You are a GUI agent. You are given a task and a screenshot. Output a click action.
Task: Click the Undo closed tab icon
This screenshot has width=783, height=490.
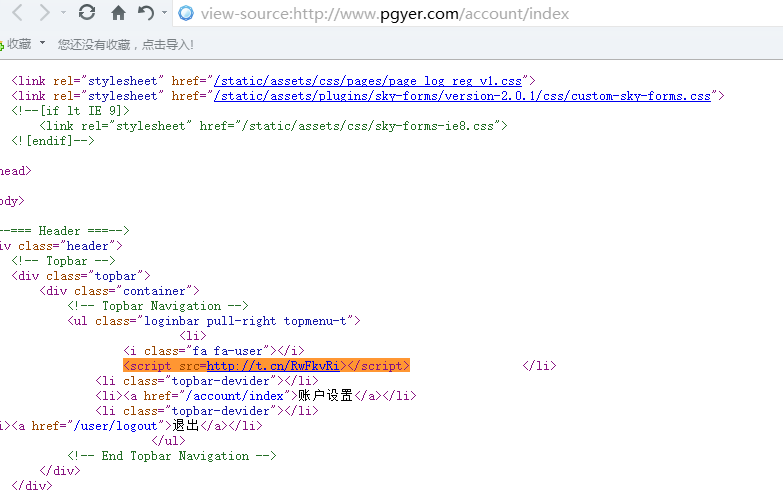145,12
